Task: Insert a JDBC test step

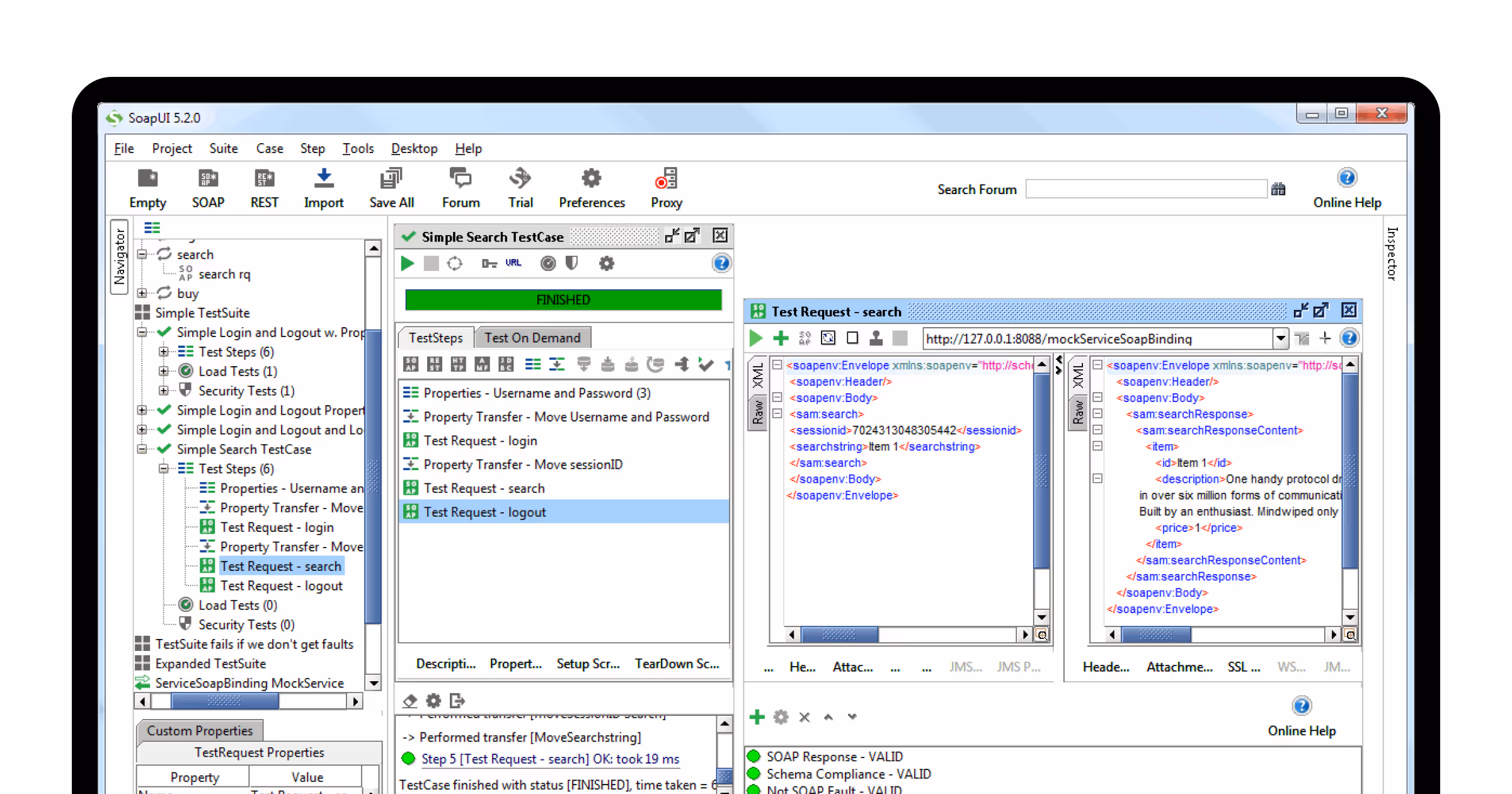Action: click(505, 364)
